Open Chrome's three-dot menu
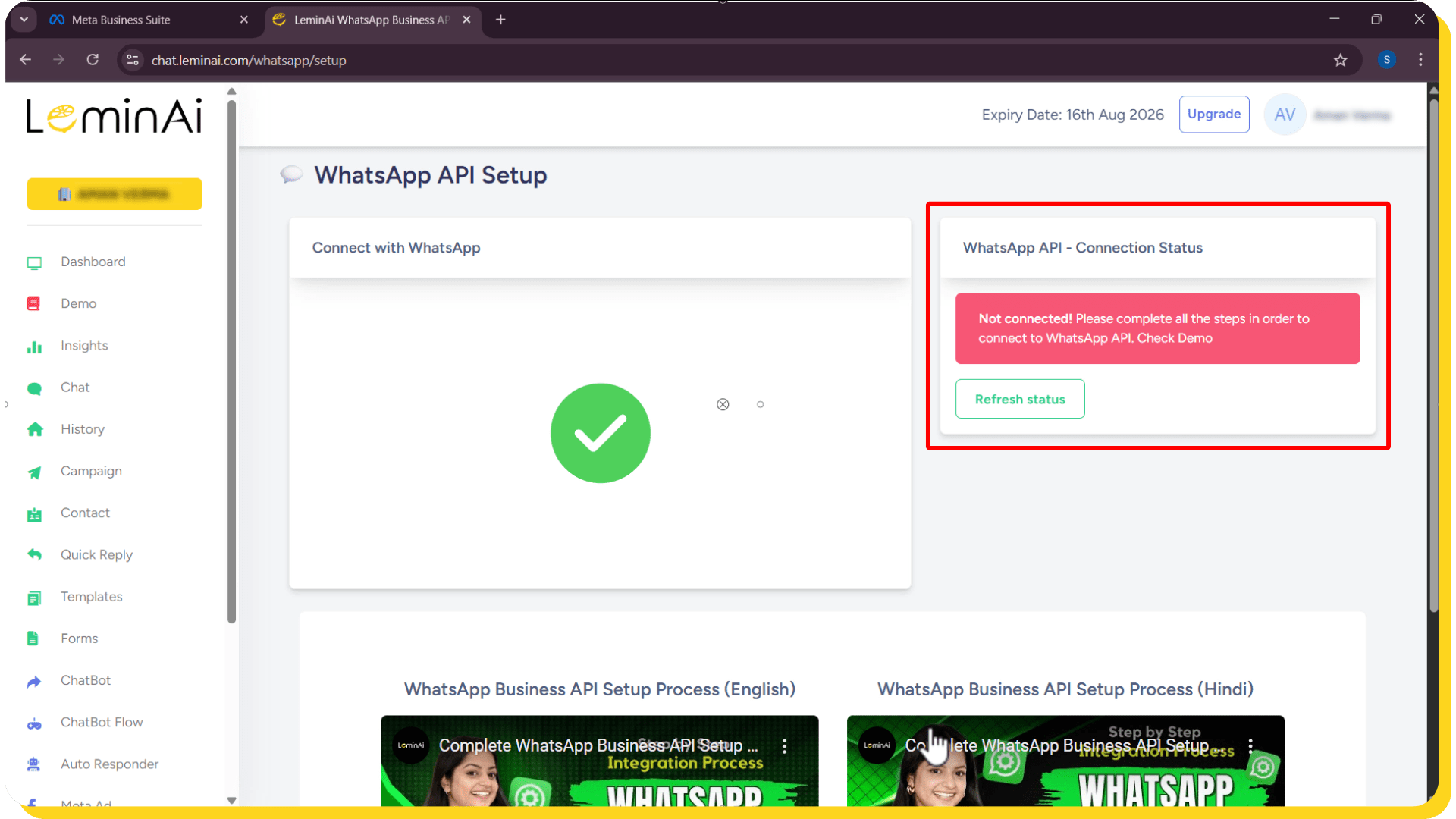The height and width of the screenshot is (819, 1456). click(1420, 60)
